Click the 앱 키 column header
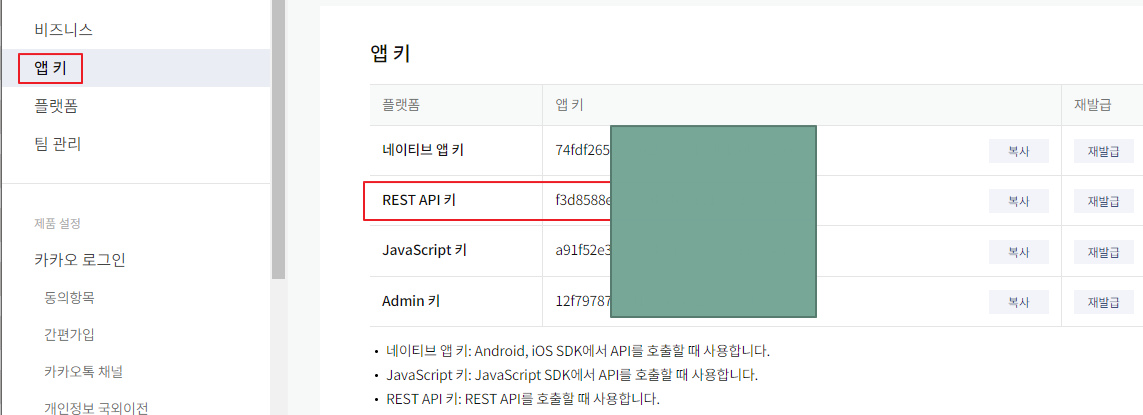The width and height of the screenshot is (1143, 415). pos(569,105)
